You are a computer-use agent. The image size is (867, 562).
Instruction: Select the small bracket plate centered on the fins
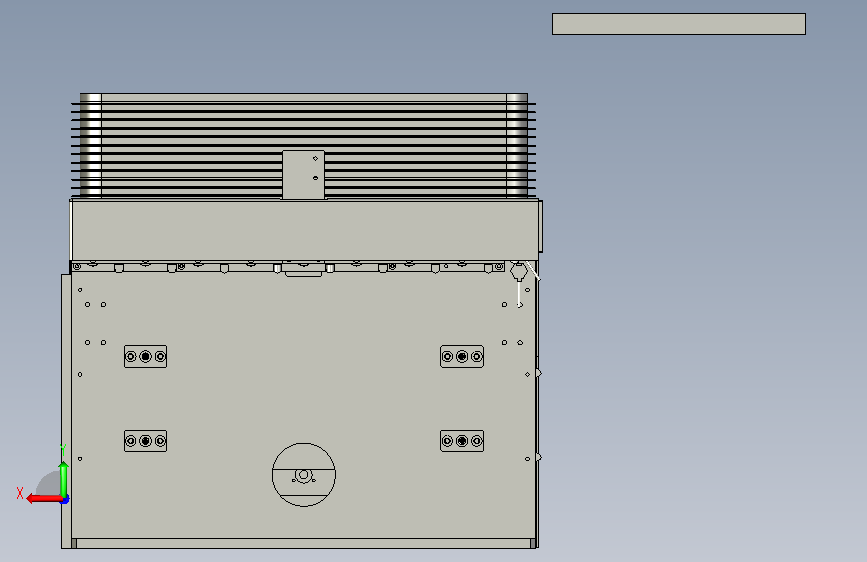point(303,174)
